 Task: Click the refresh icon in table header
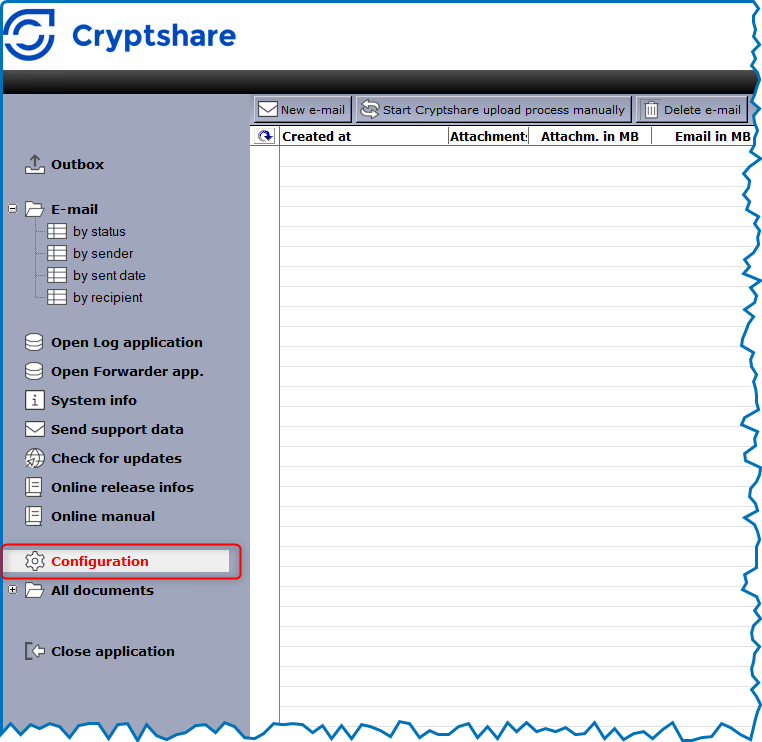click(265, 136)
